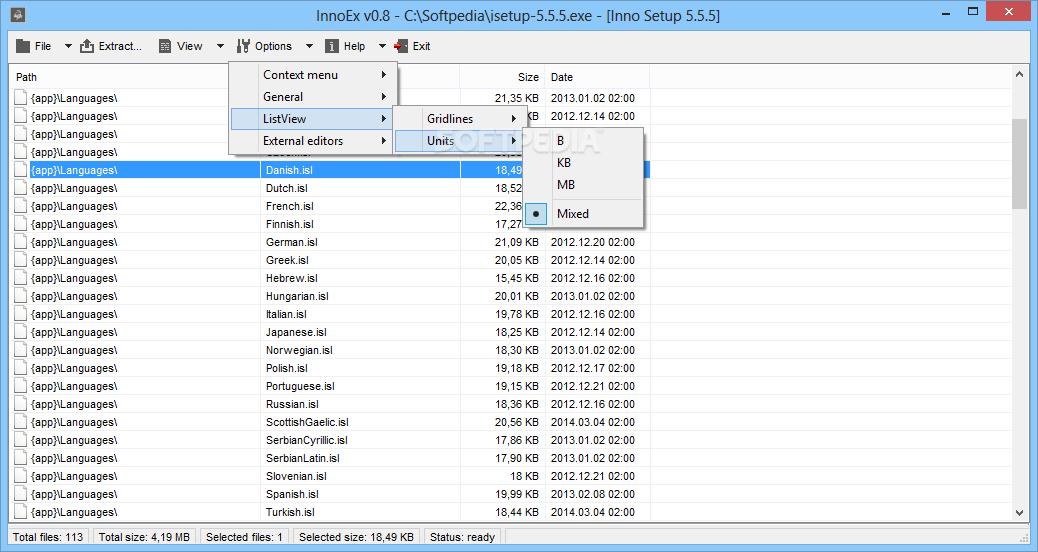Screen dimensions: 1038x552
Task: Click the scrollbar down arrow
Action: [x=1019, y=512]
